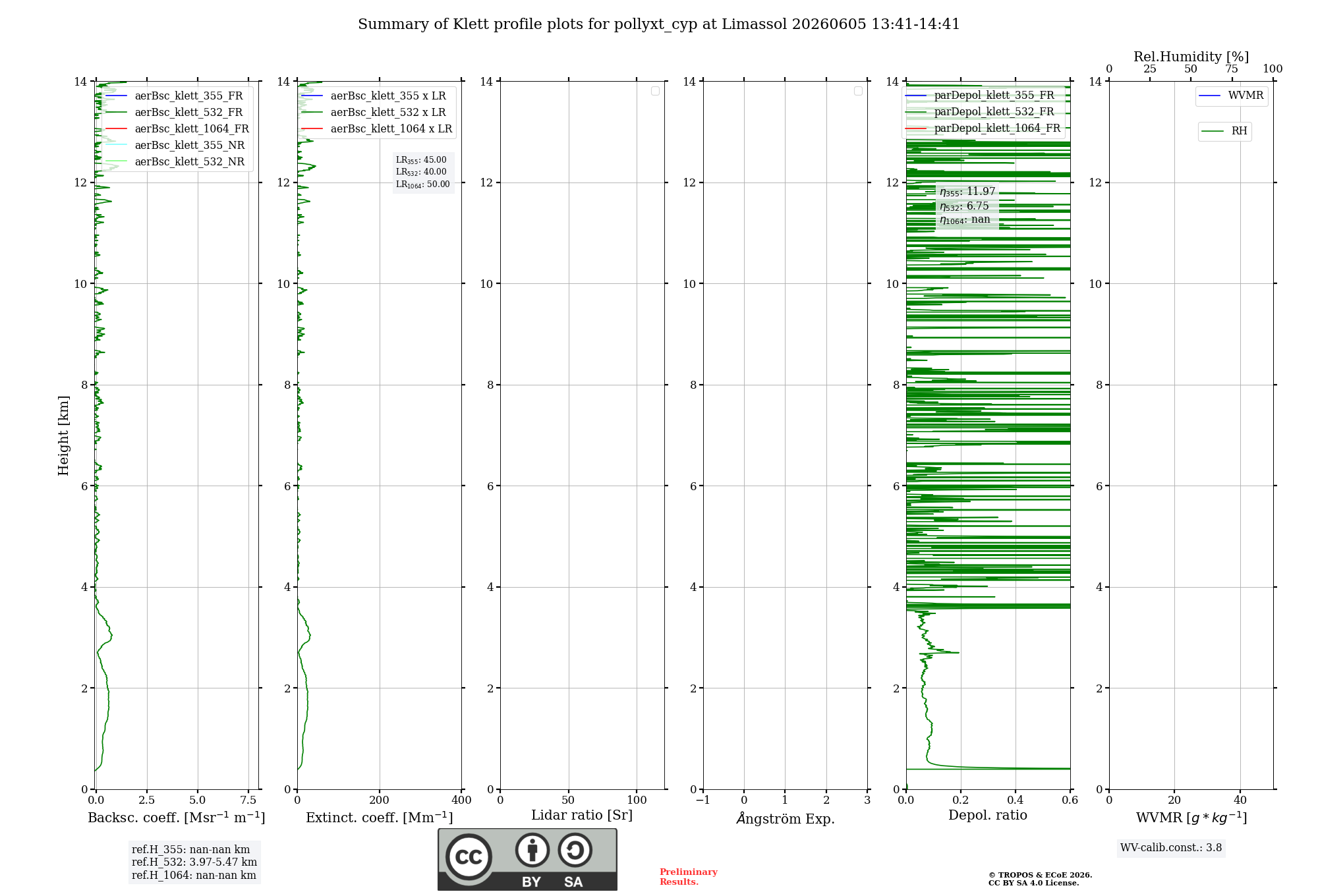
Task: Click the BY attribution person icon
Action: (x=532, y=850)
